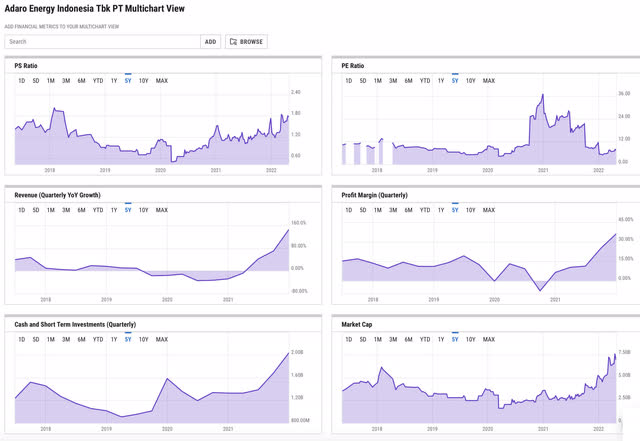Select YTD range on PS Ratio chart
The width and height of the screenshot is (640, 441).
click(98, 81)
